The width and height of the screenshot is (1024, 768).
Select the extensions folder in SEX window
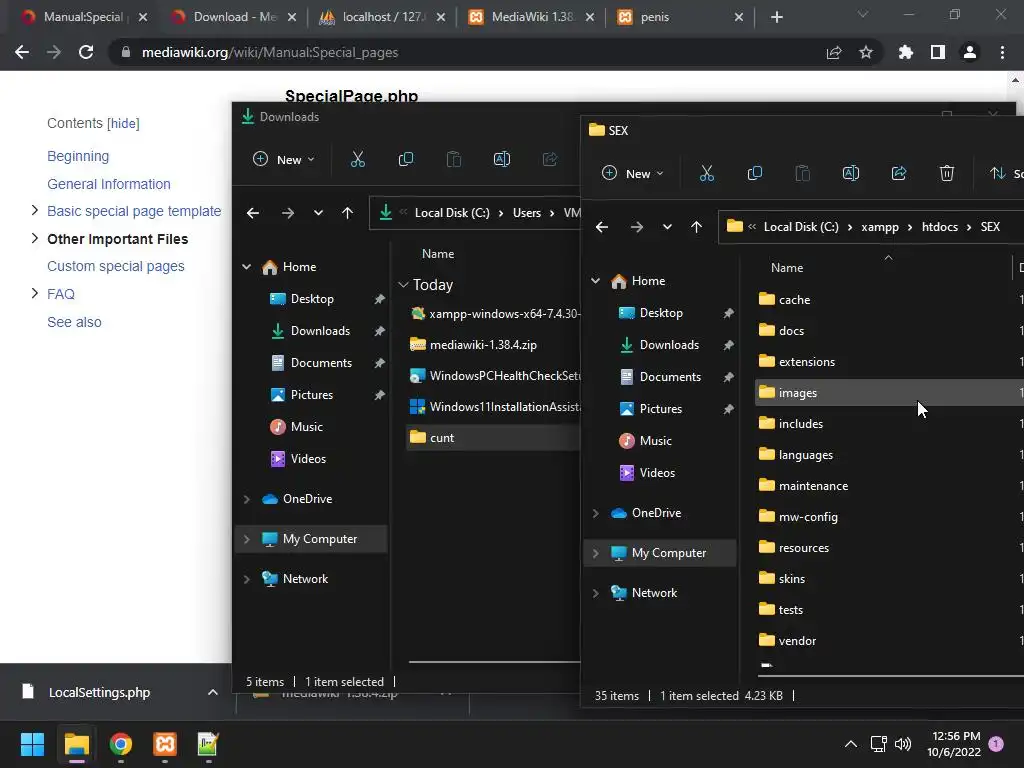coord(888,362)
